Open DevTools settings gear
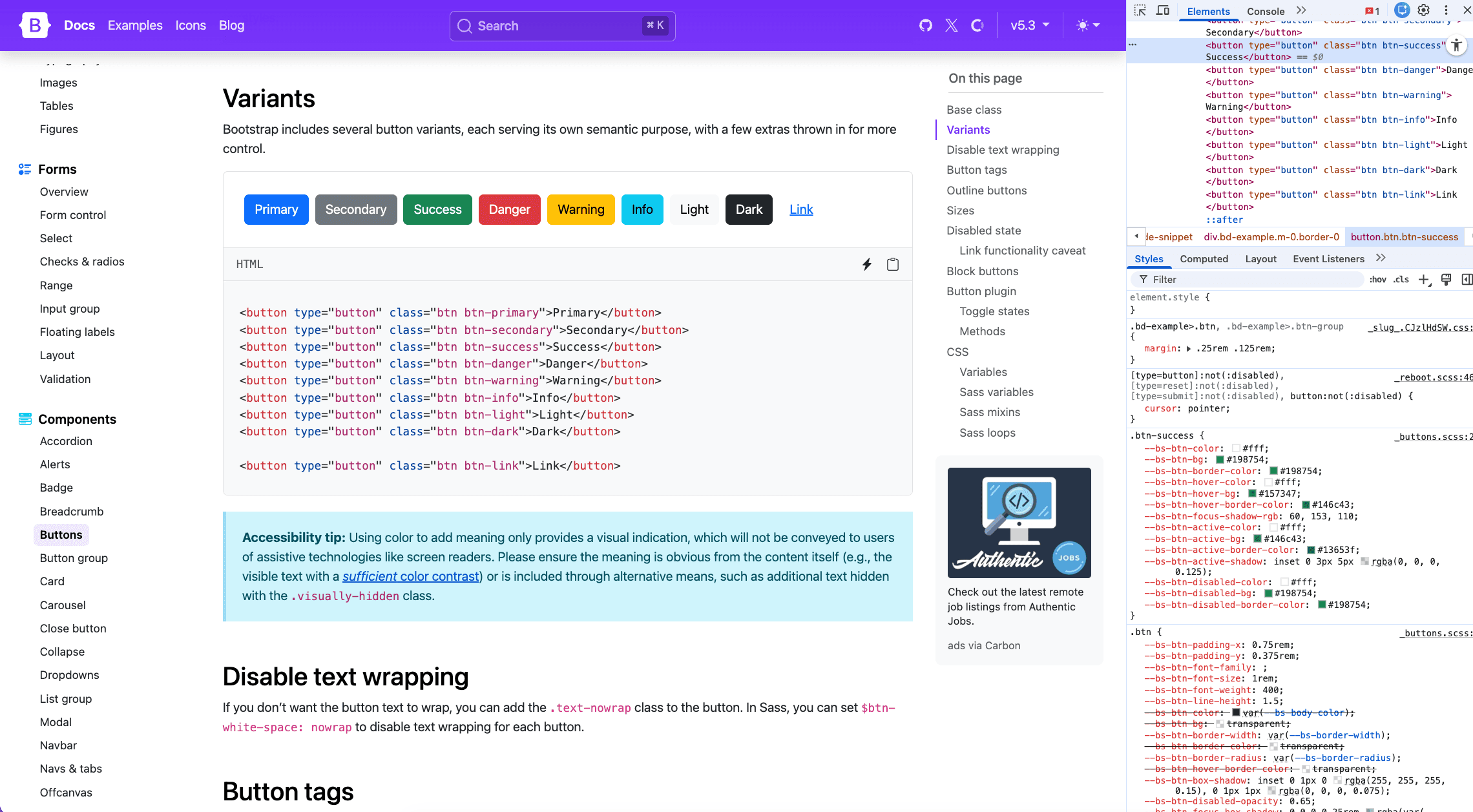Screen dimensions: 1473x812 (1424, 10)
